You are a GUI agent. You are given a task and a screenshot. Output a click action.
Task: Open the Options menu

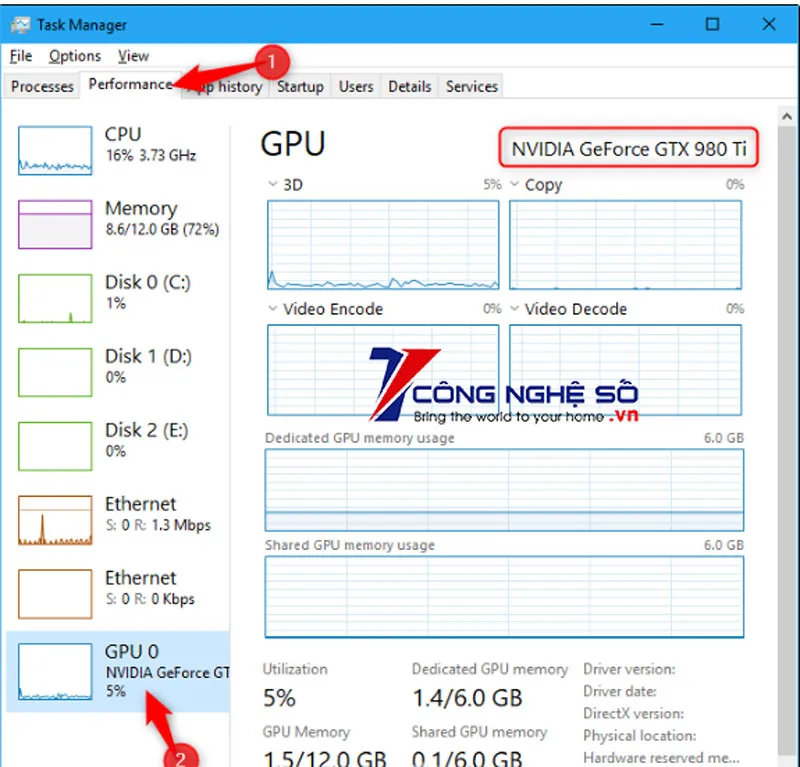[x=75, y=56]
